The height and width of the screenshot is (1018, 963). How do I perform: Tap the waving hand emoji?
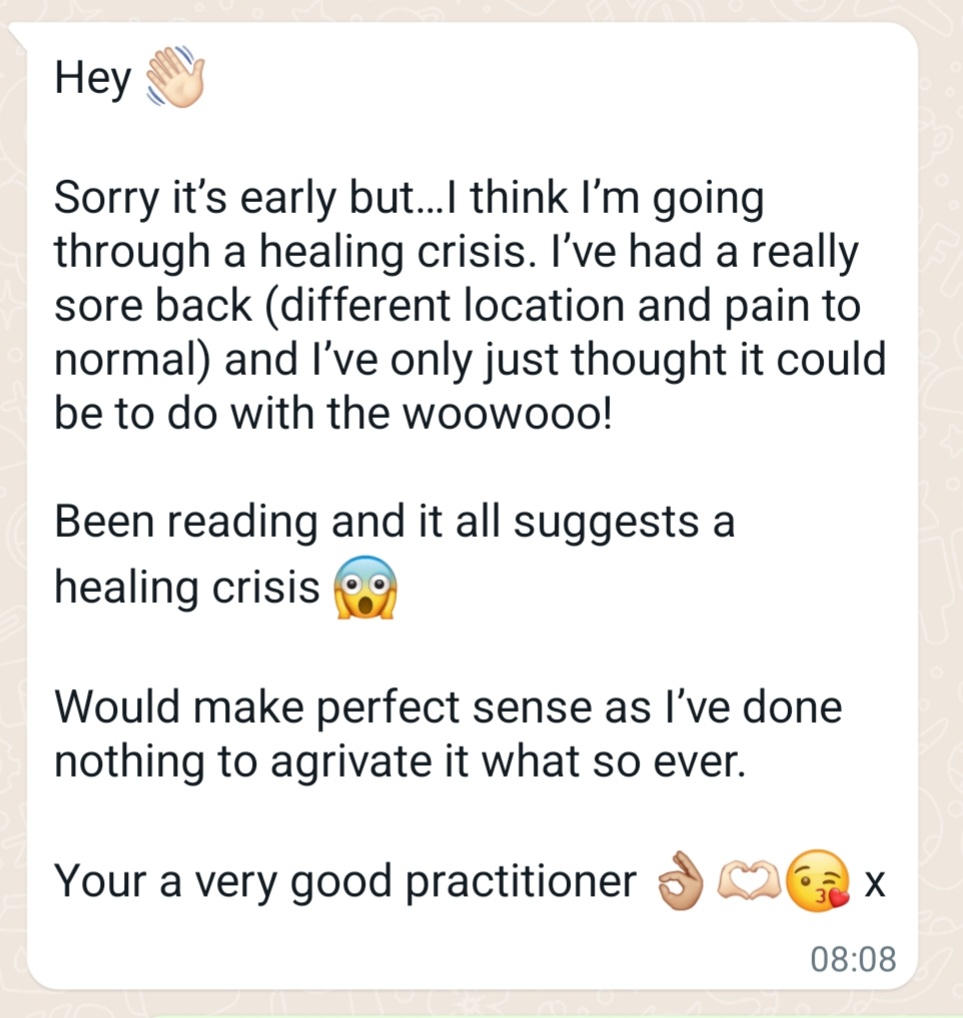click(175, 76)
